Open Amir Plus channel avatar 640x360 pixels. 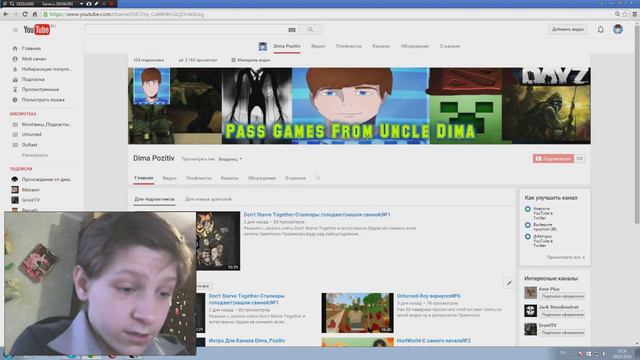pyautogui.click(x=530, y=293)
